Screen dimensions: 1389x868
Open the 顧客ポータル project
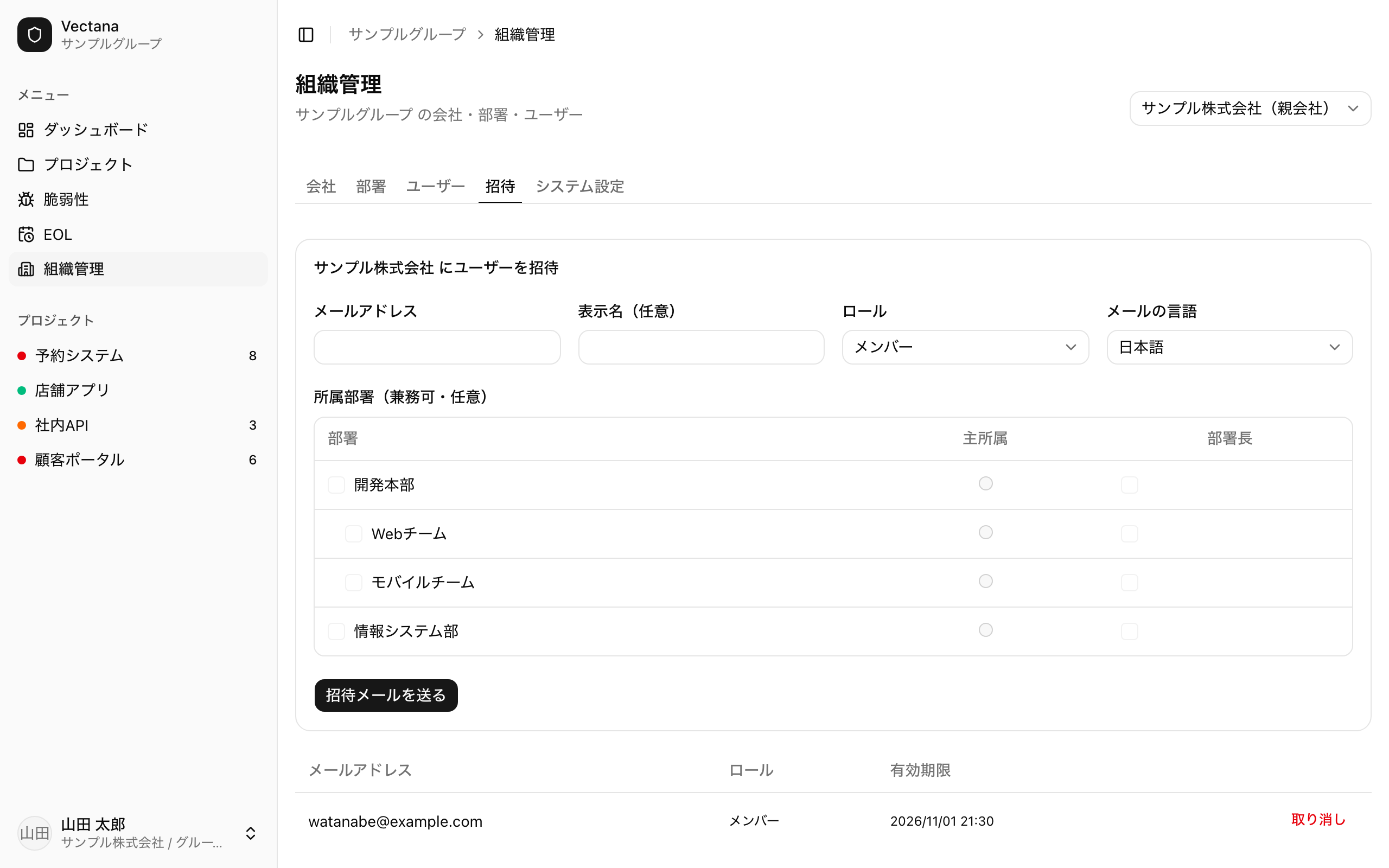click(138, 460)
